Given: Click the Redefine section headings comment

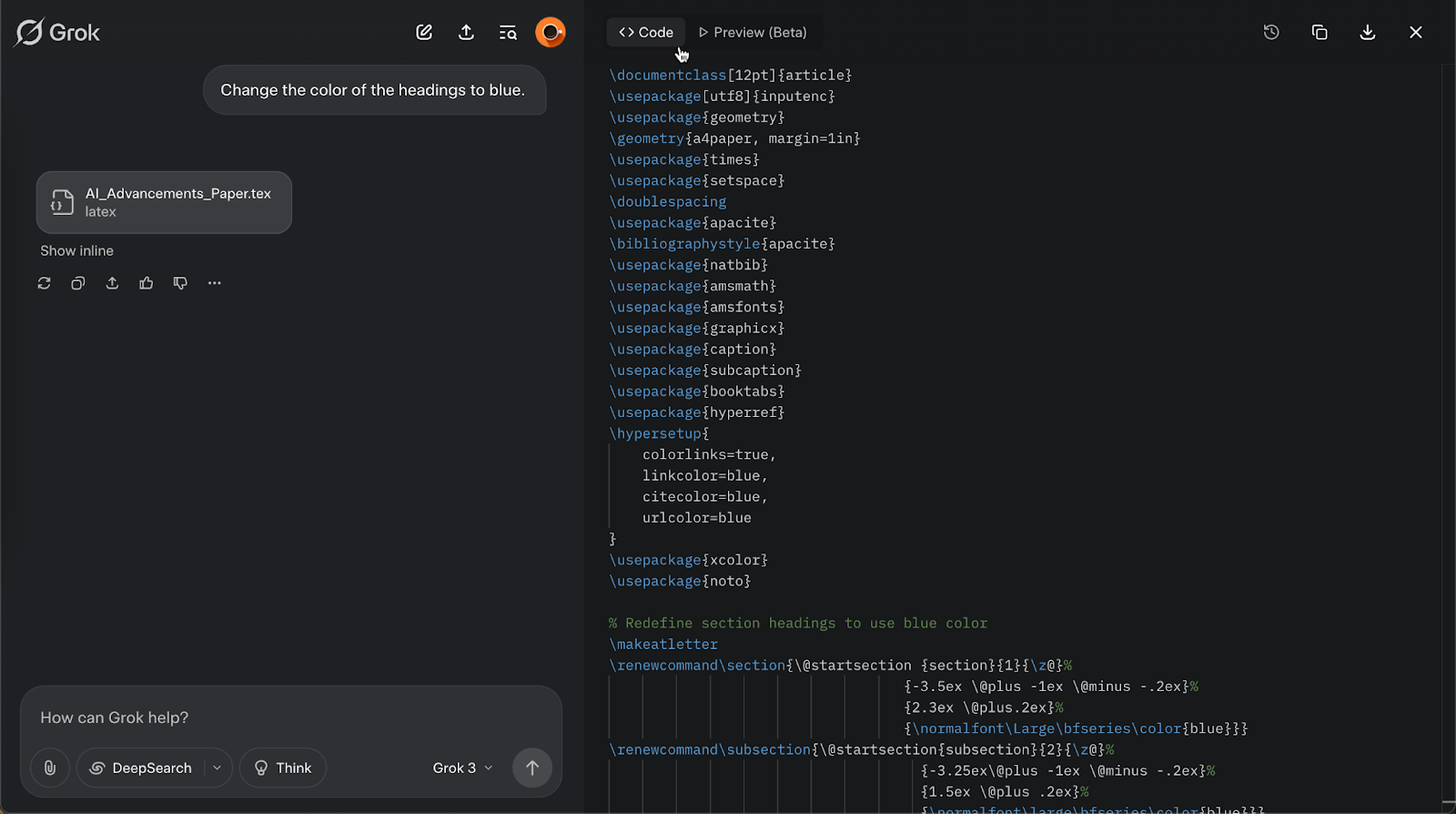Looking at the screenshot, I should pyautogui.click(x=798, y=624).
